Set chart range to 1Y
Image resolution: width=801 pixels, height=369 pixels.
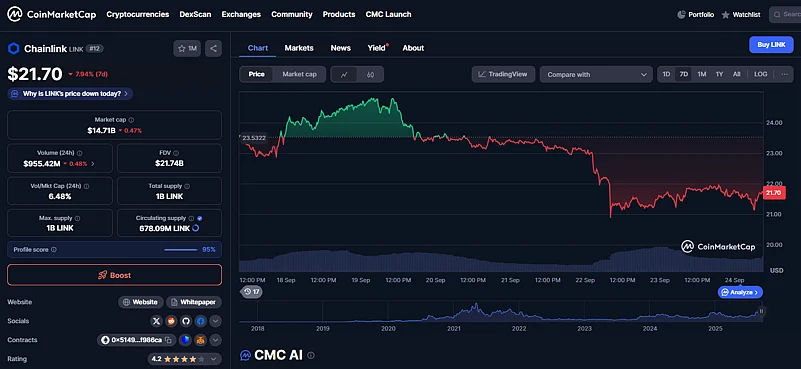719,74
